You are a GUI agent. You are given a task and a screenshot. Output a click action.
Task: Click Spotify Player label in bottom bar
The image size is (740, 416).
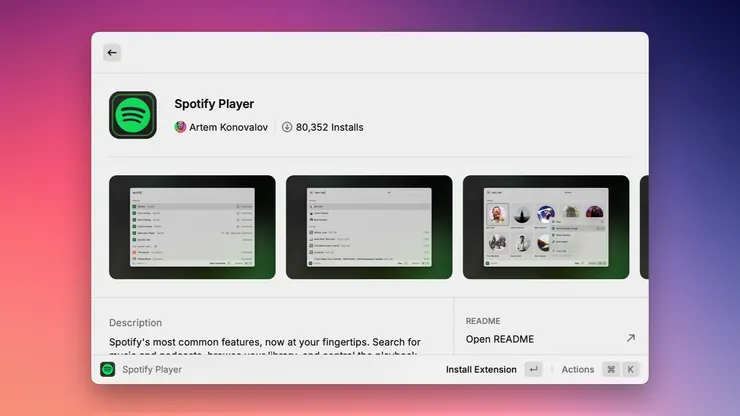(152, 369)
